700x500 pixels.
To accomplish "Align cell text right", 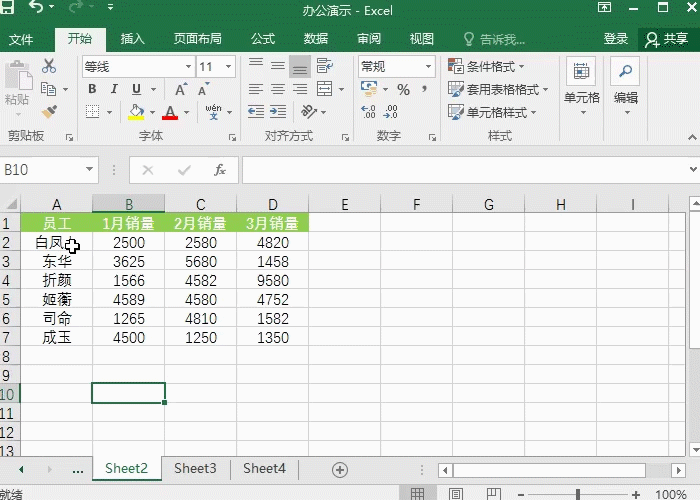I will pos(300,89).
